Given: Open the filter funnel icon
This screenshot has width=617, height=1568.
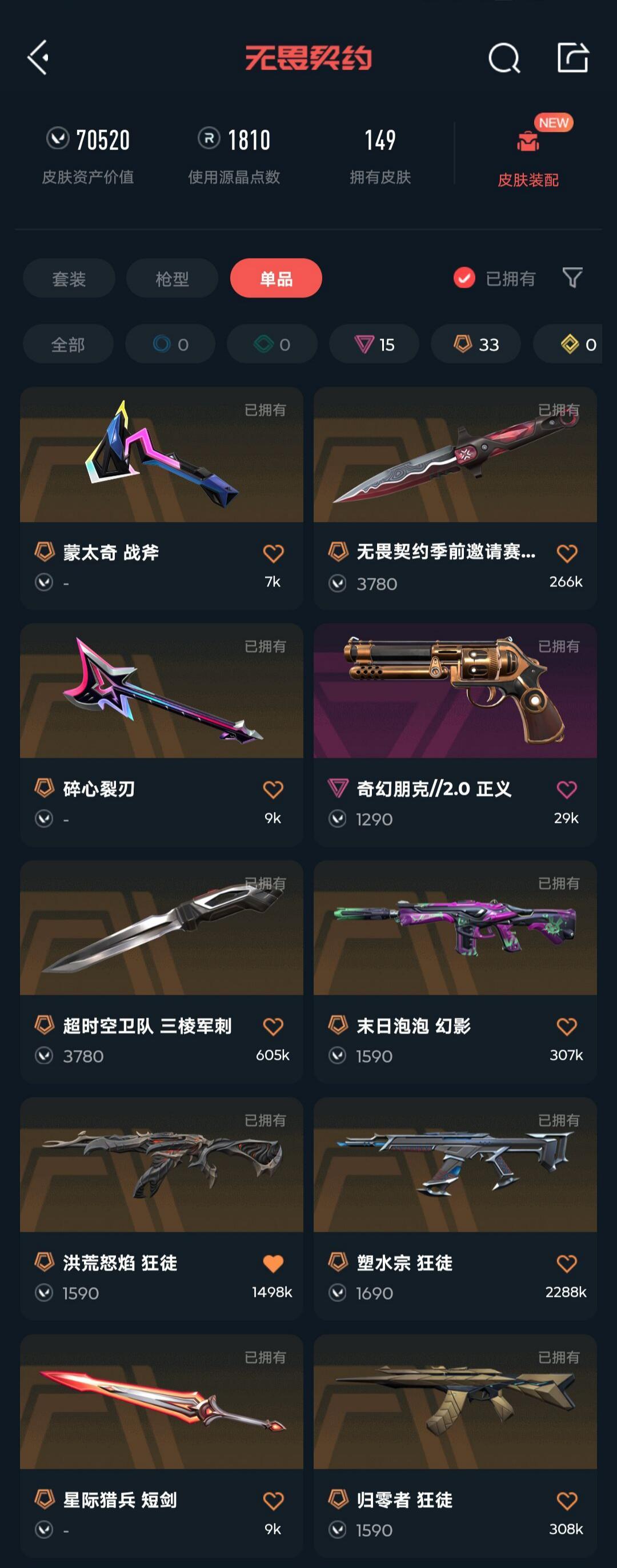Looking at the screenshot, I should pyautogui.click(x=572, y=278).
